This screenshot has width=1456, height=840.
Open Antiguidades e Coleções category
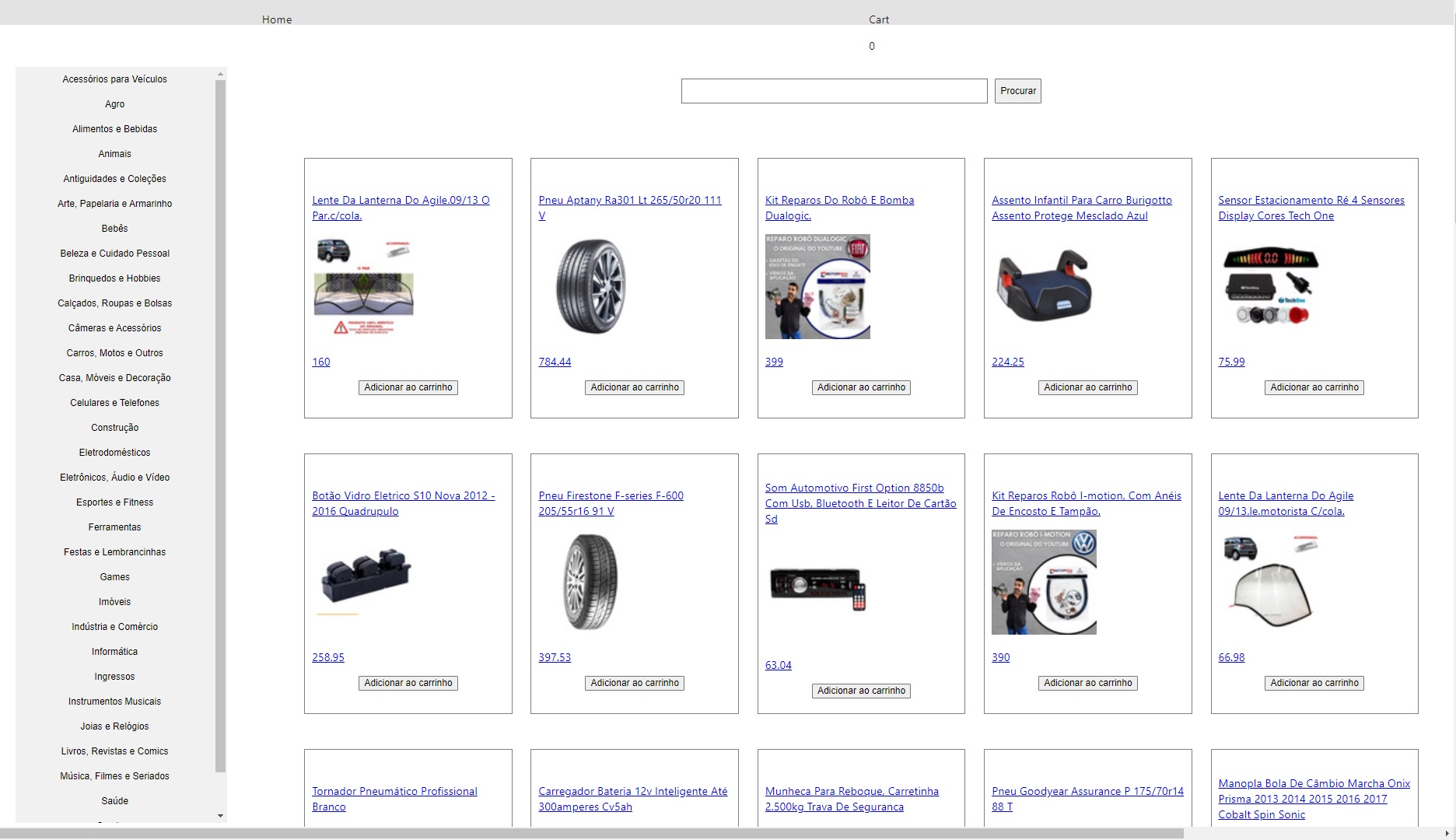click(114, 179)
